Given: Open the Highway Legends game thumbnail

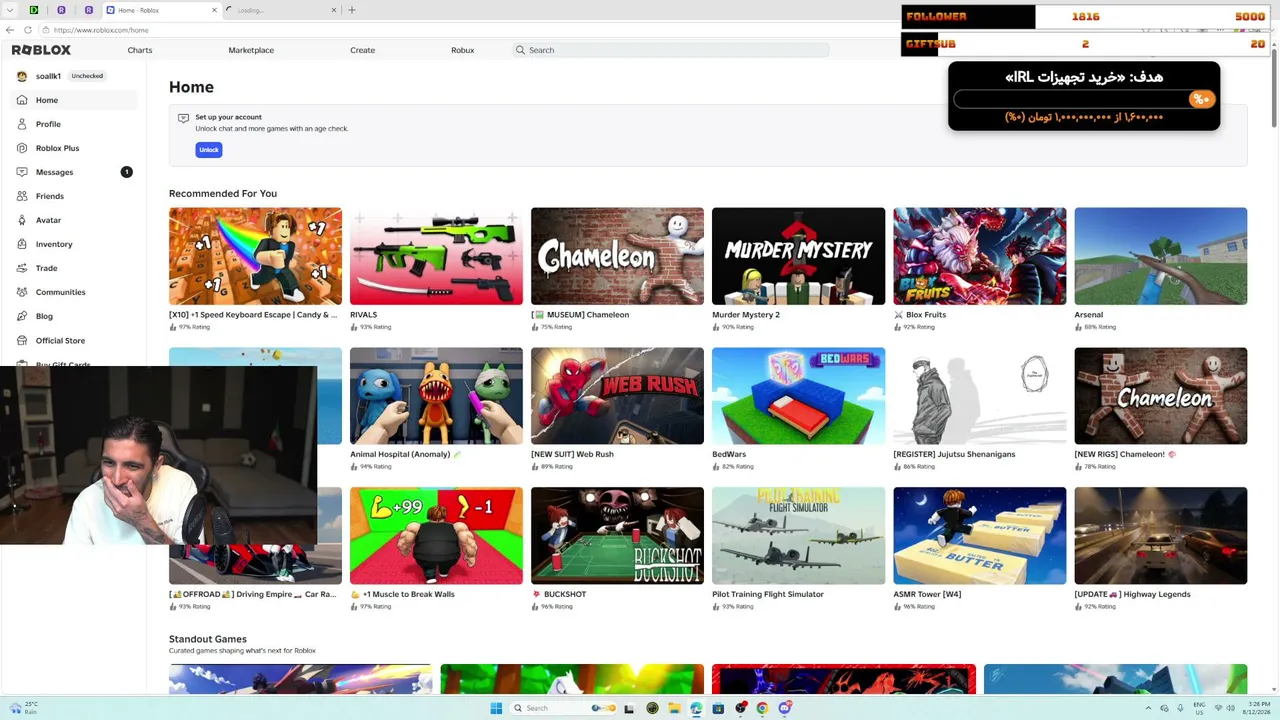Looking at the screenshot, I should 1160,536.
